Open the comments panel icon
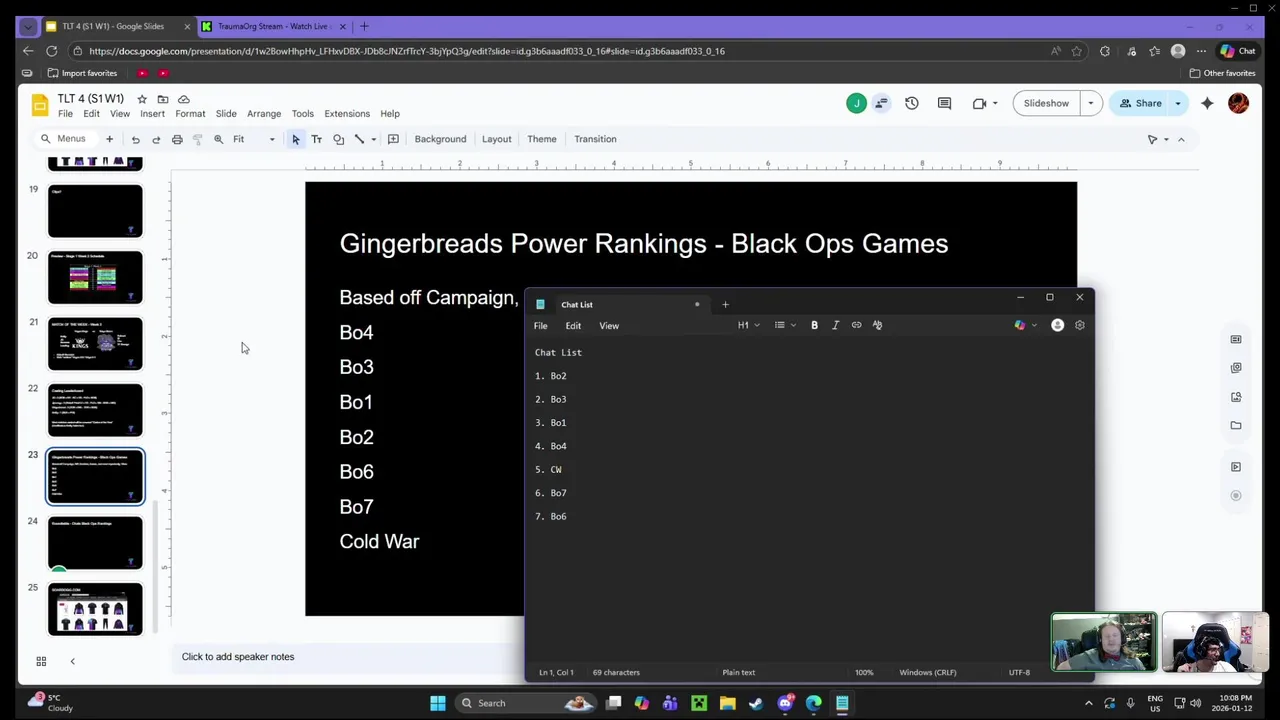Image resolution: width=1280 pixels, height=720 pixels. pyautogui.click(x=944, y=103)
